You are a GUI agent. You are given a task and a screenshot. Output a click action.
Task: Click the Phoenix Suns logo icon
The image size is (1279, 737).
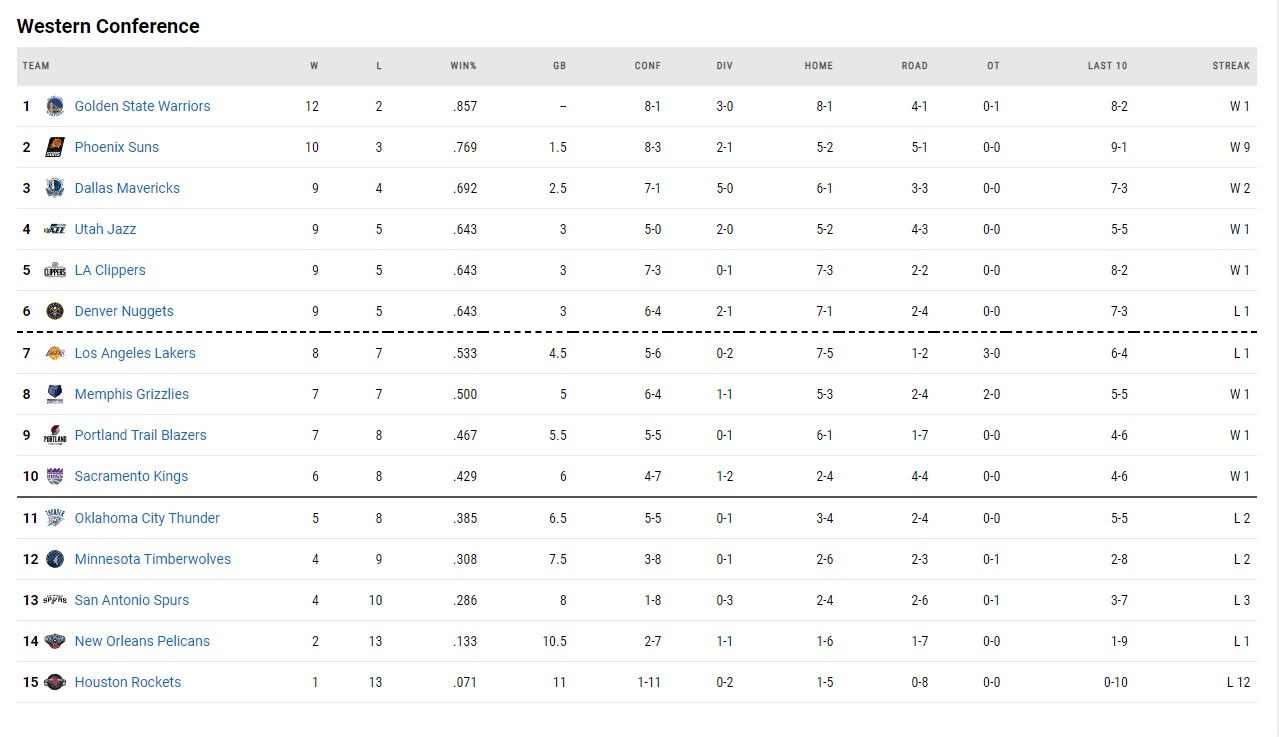click(55, 147)
